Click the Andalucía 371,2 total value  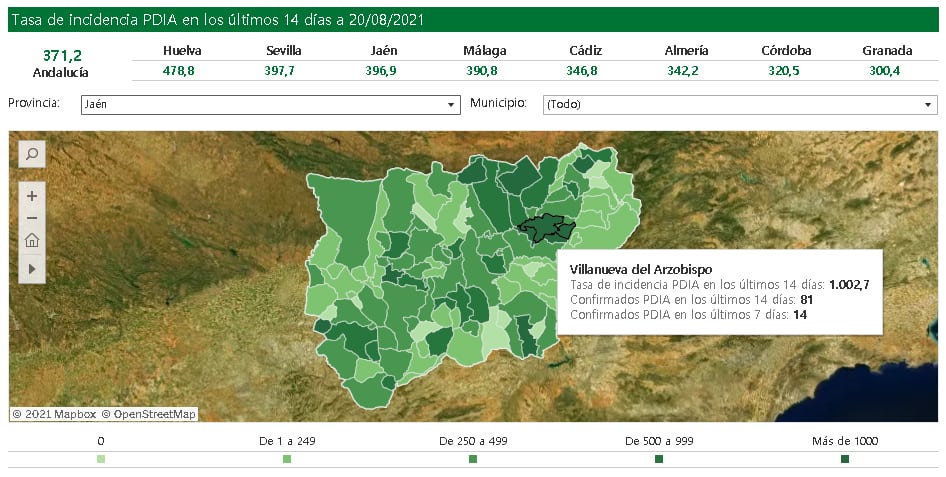pyautogui.click(x=62, y=55)
